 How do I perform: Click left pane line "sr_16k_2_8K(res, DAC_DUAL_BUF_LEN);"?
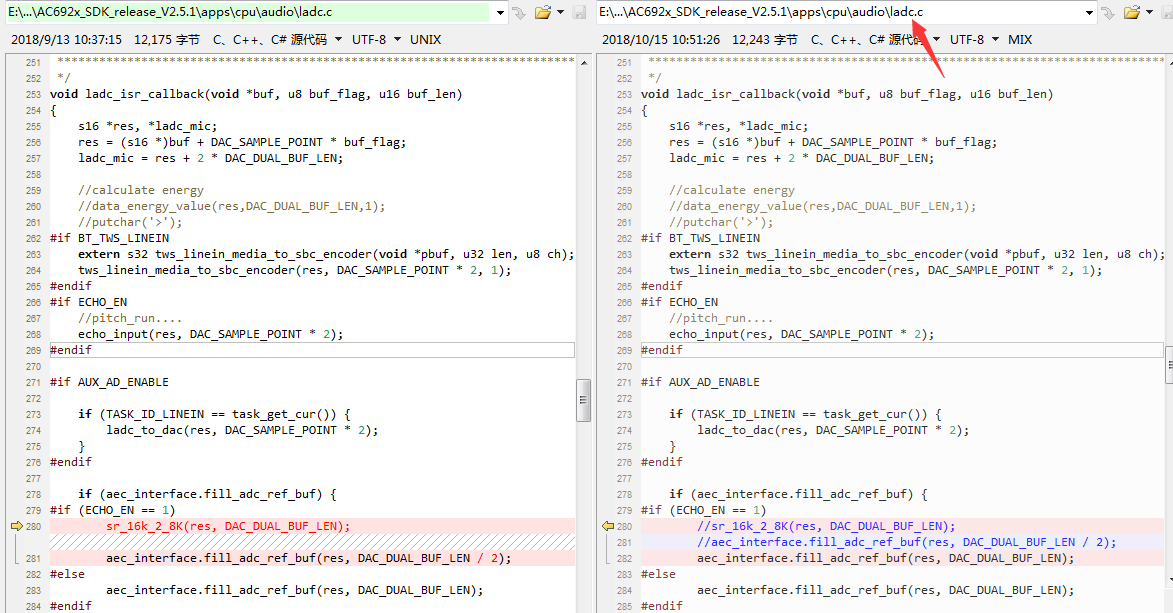click(x=228, y=526)
